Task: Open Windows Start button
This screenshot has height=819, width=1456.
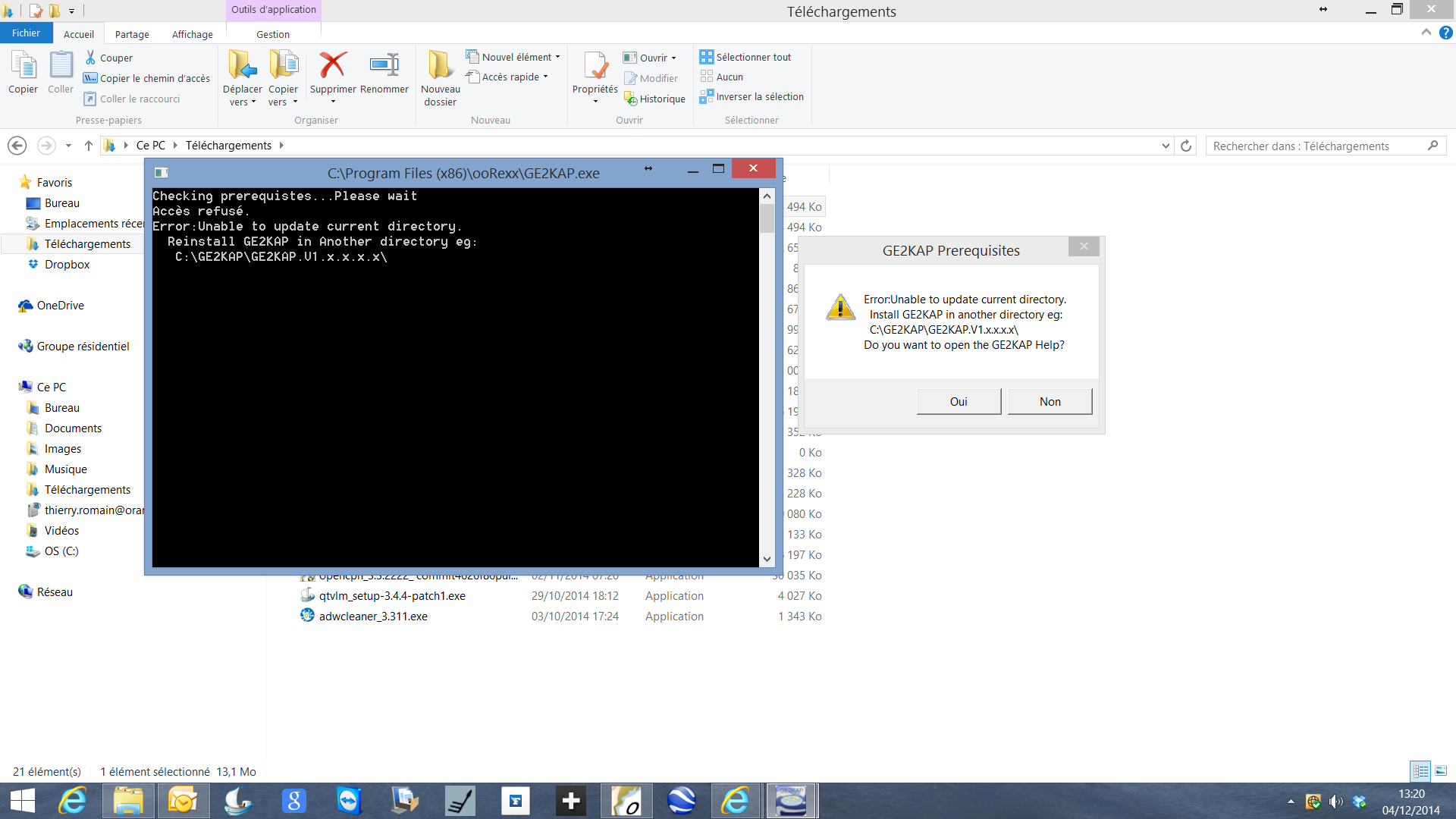Action: coord(23,801)
